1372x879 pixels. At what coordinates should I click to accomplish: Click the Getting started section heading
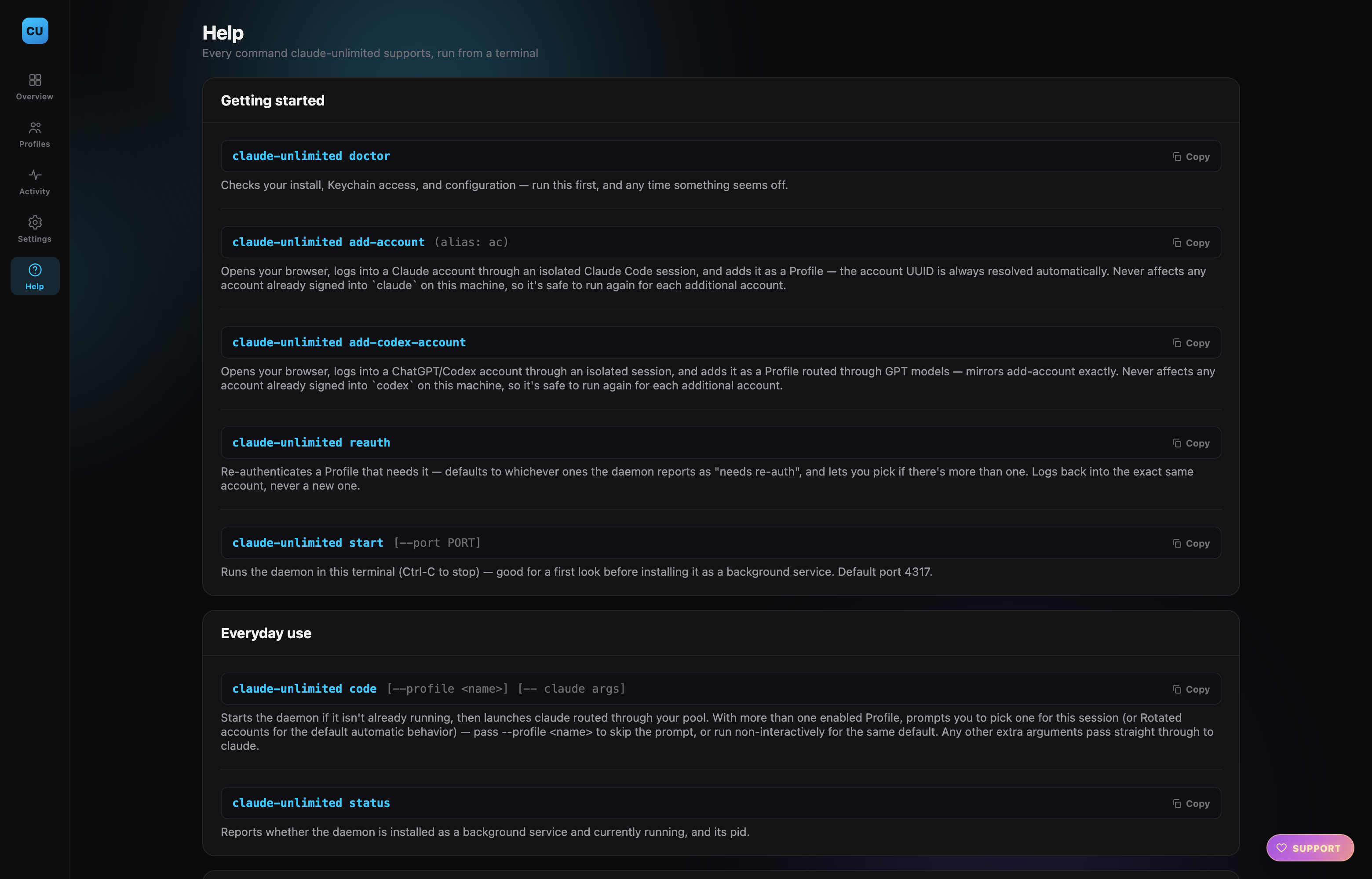point(272,101)
